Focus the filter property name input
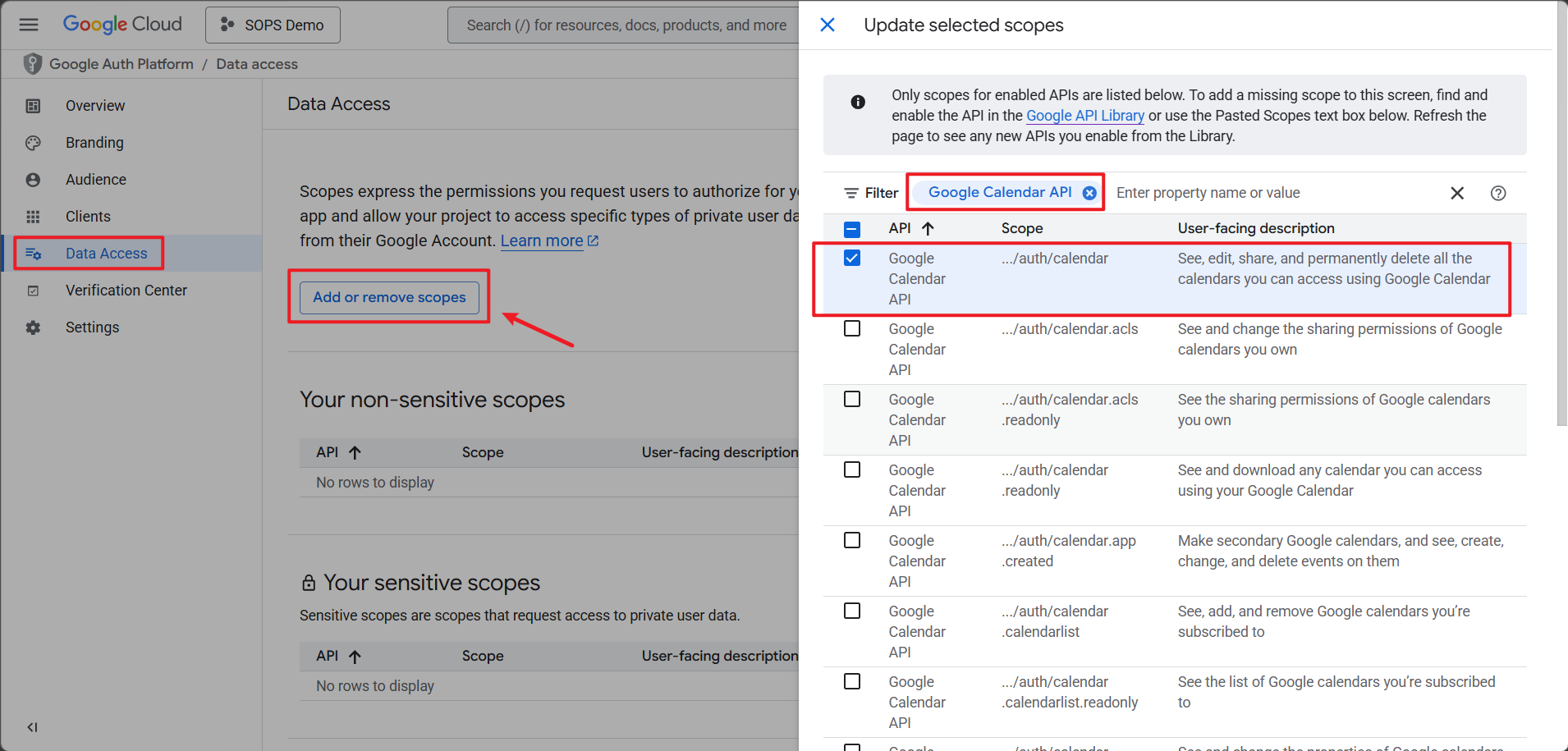The image size is (1568, 751). pos(1272,193)
